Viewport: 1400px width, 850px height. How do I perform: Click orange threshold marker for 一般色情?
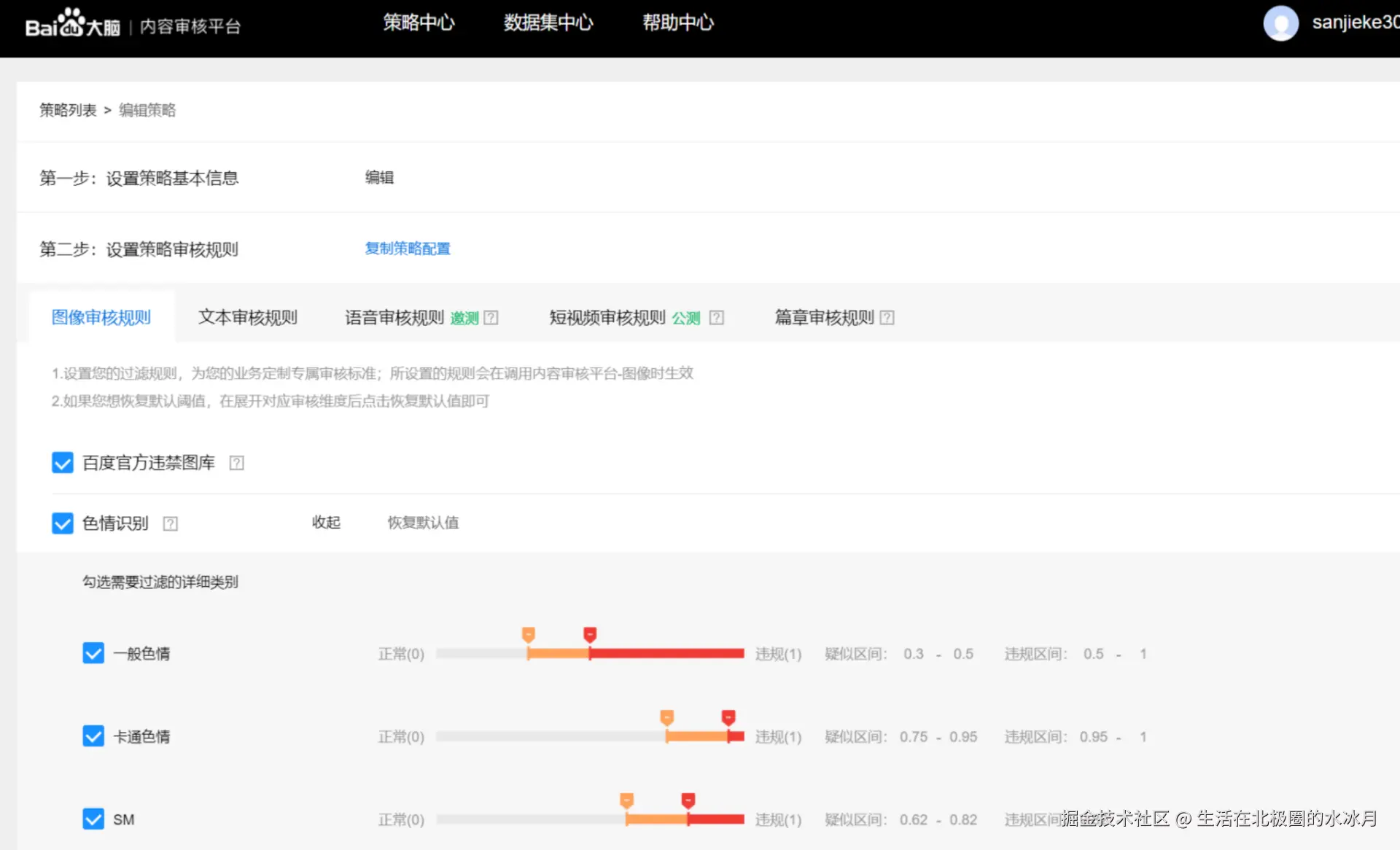(x=529, y=635)
